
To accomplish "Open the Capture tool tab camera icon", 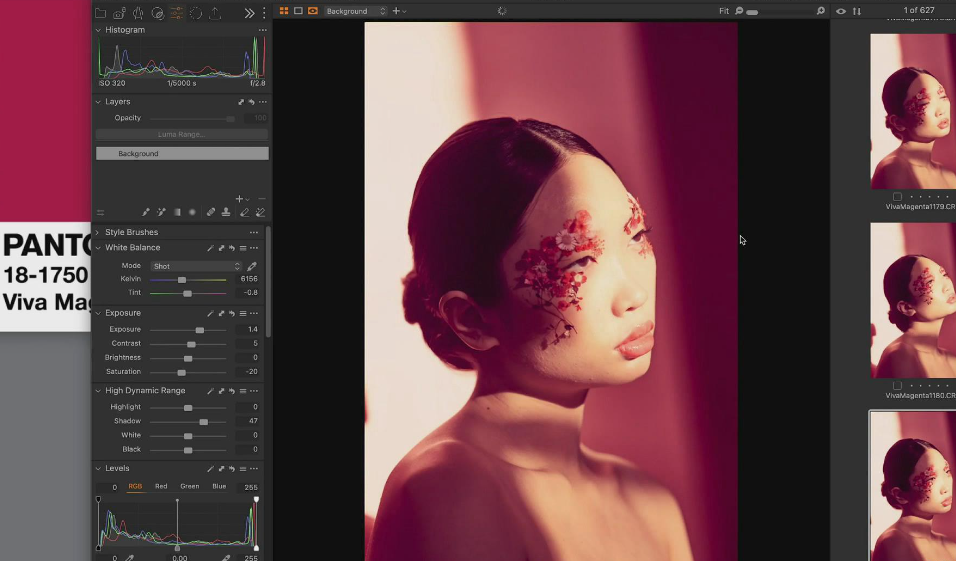I will [120, 13].
